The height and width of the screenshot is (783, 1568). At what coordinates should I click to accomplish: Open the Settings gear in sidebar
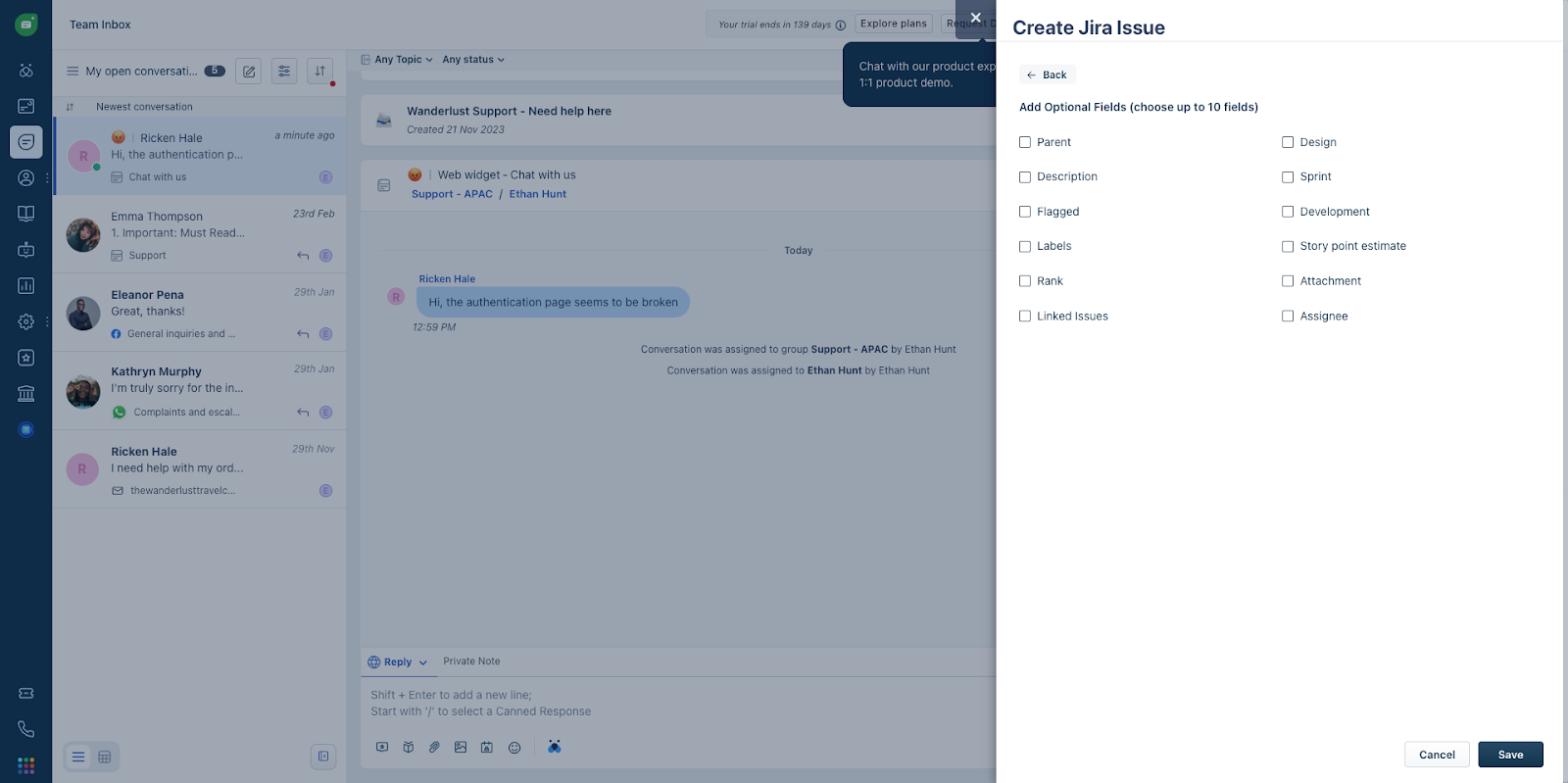(x=26, y=321)
